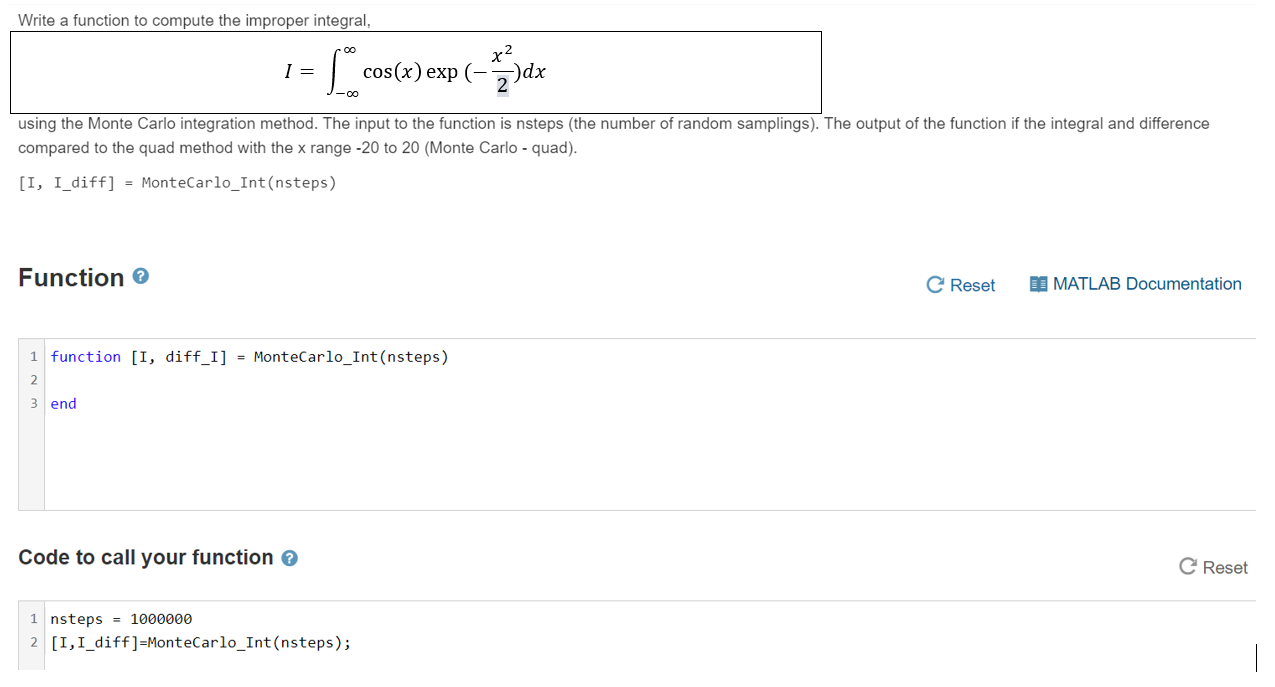Click line number 3 in the Function editor
The image size is (1275, 687).
[x=34, y=403]
